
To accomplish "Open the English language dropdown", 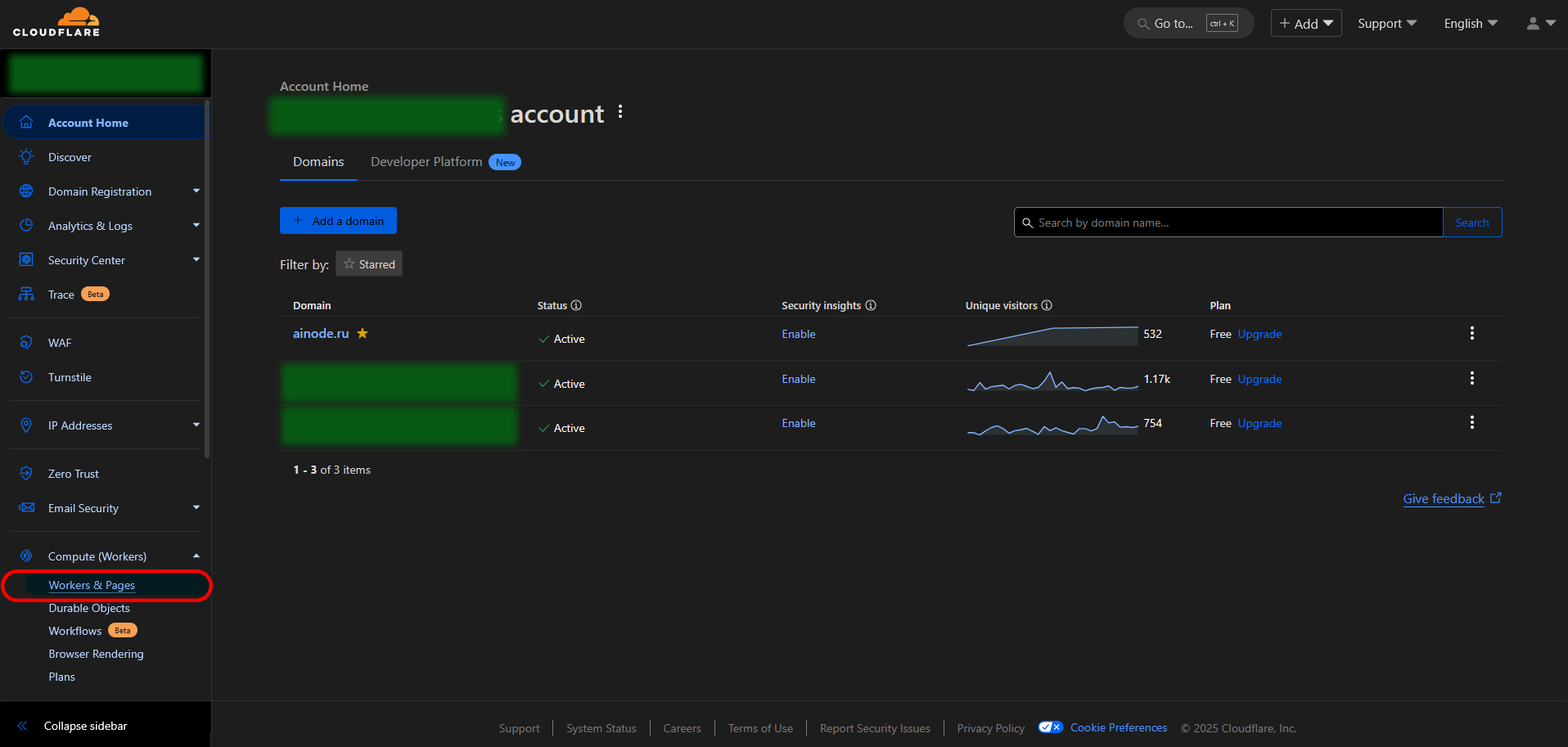I will tap(1470, 24).
